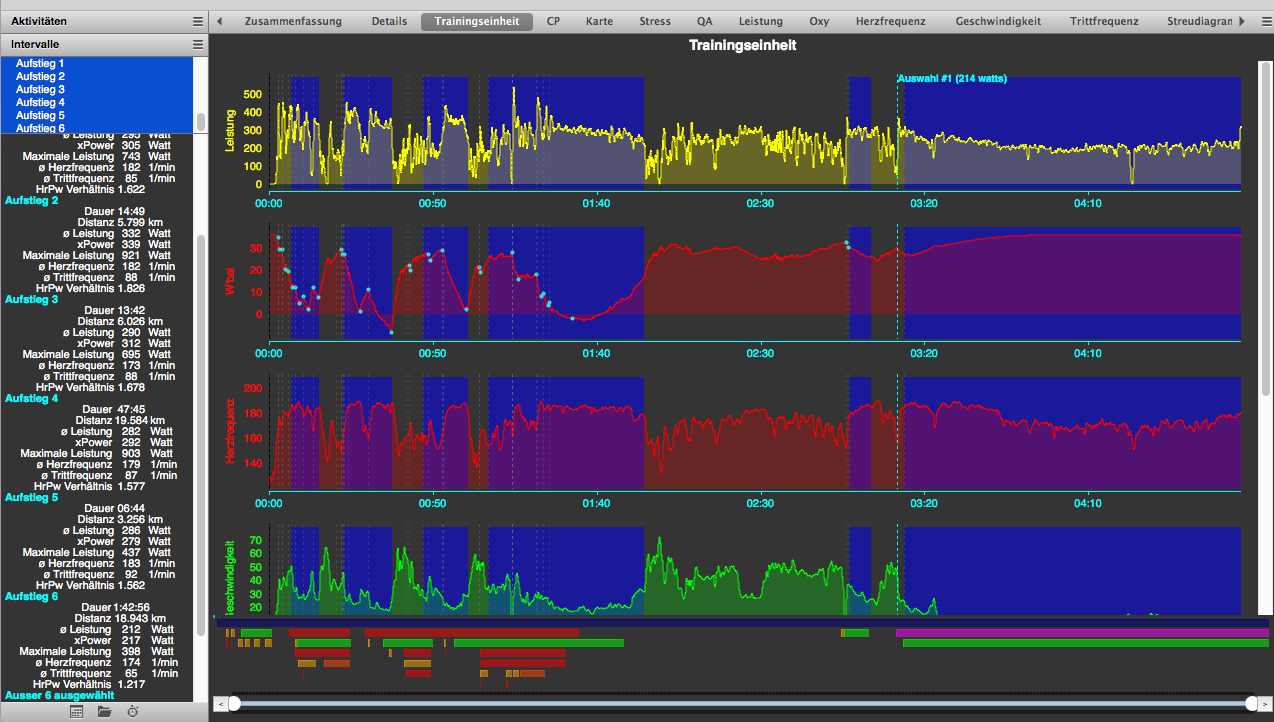Open the Streudiagramm tab
The width and height of the screenshot is (1274, 722).
coord(1199,21)
